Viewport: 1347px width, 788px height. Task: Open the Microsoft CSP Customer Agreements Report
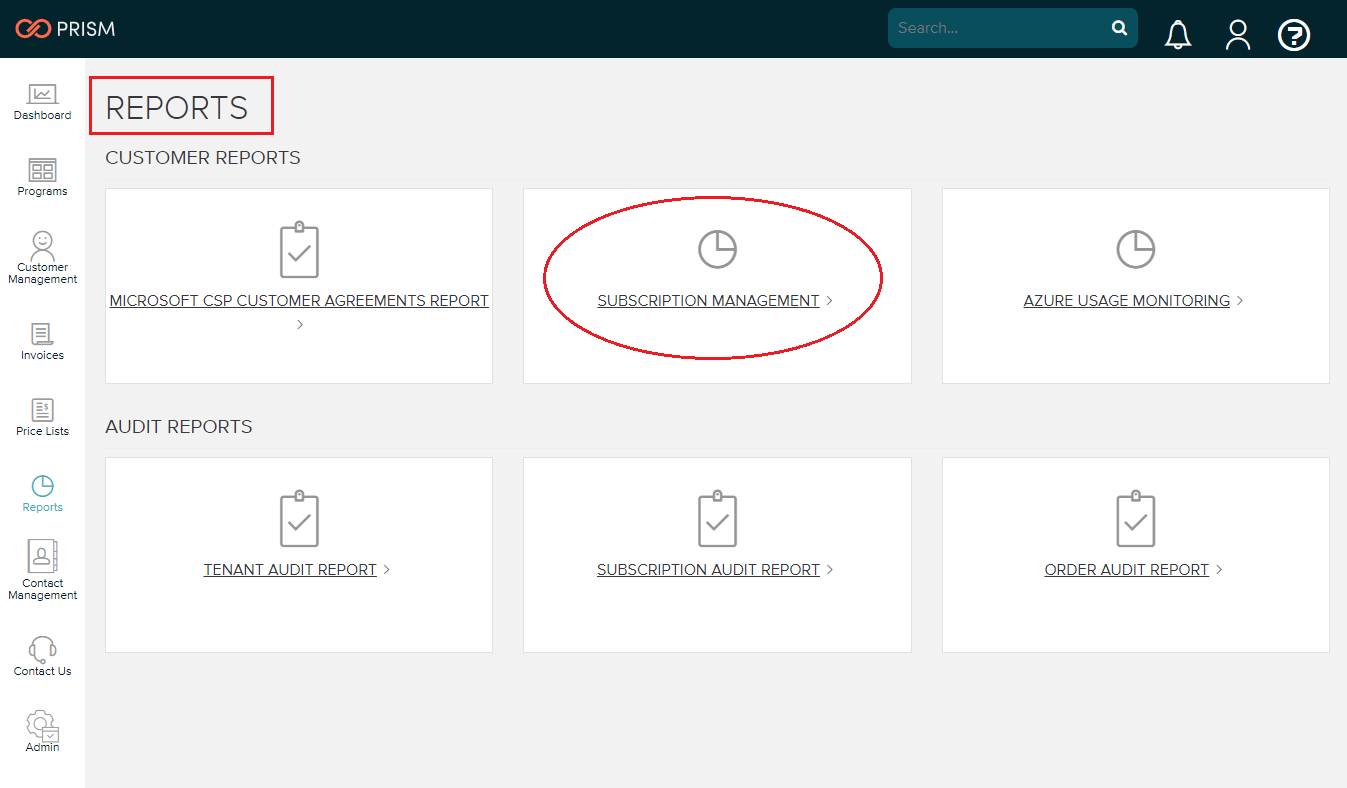[x=298, y=300]
